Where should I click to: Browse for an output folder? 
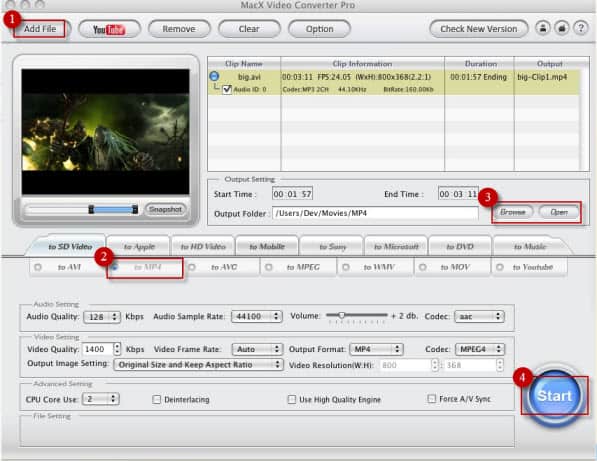512,212
